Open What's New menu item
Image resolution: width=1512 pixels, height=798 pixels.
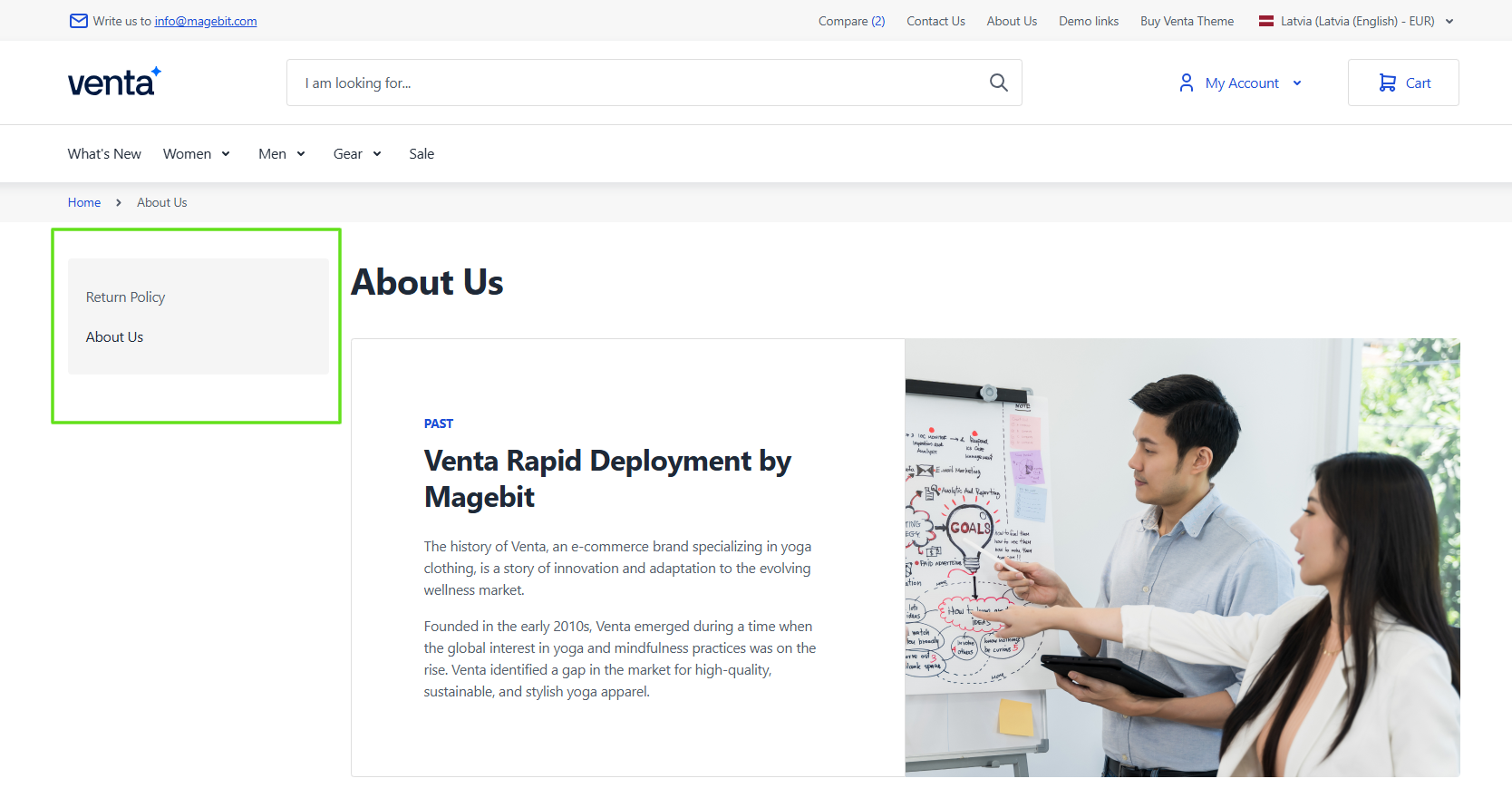(104, 153)
